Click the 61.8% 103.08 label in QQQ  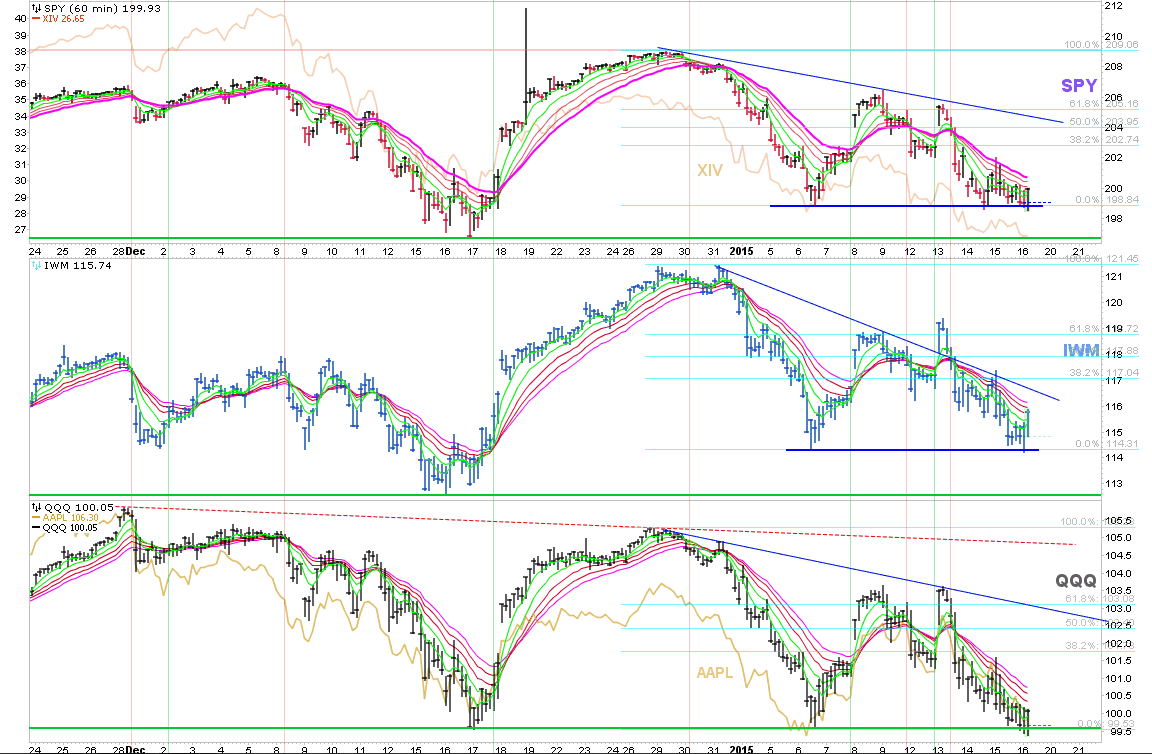(x=1101, y=599)
